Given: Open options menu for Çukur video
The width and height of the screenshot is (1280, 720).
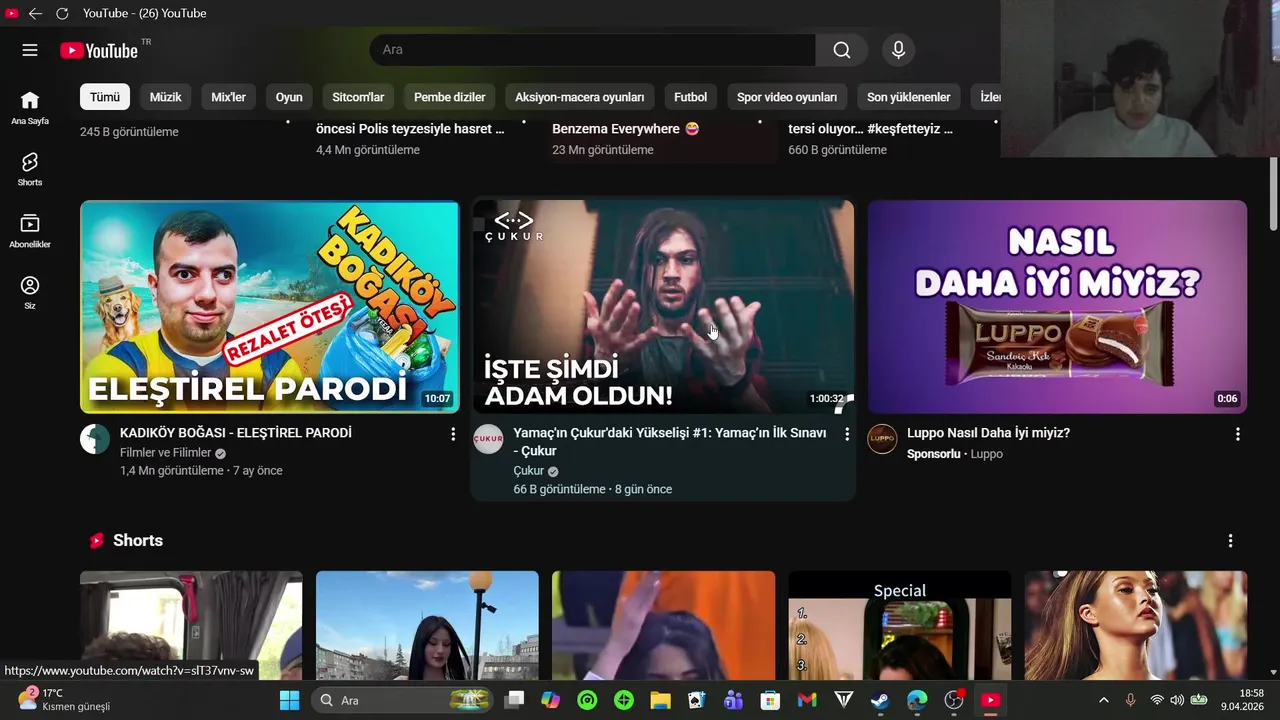Looking at the screenshot, I should [847, 434].
